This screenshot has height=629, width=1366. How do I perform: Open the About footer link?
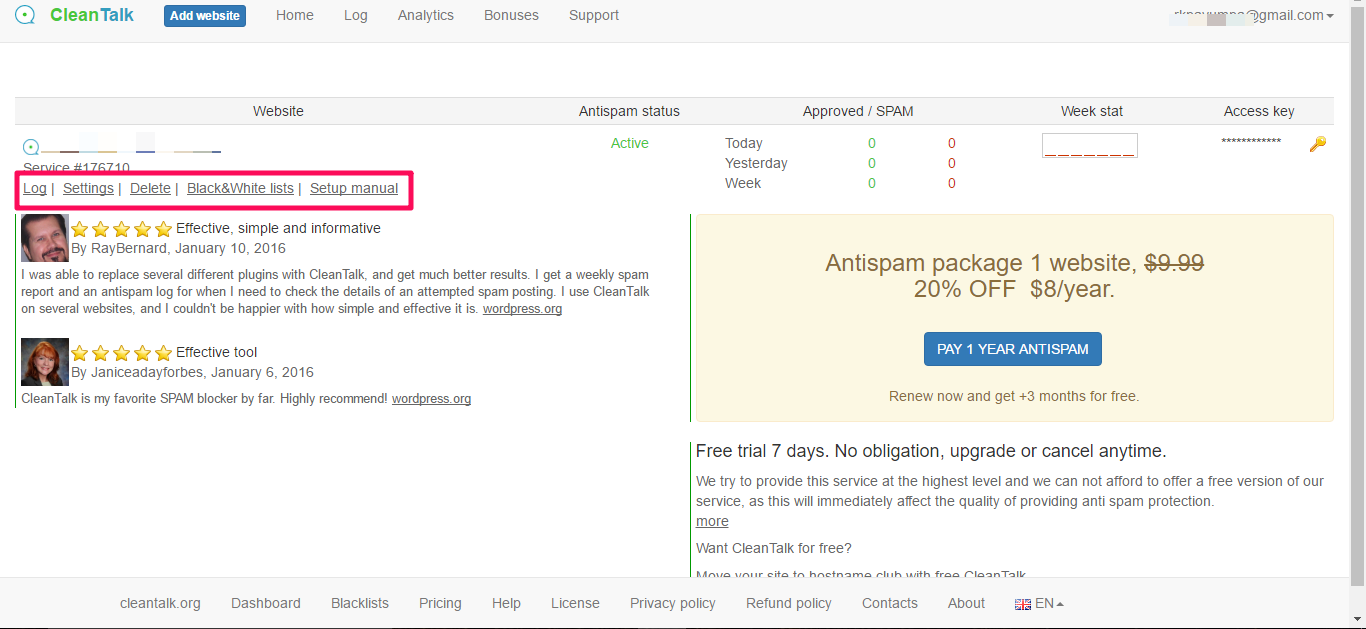pos(966,603)
